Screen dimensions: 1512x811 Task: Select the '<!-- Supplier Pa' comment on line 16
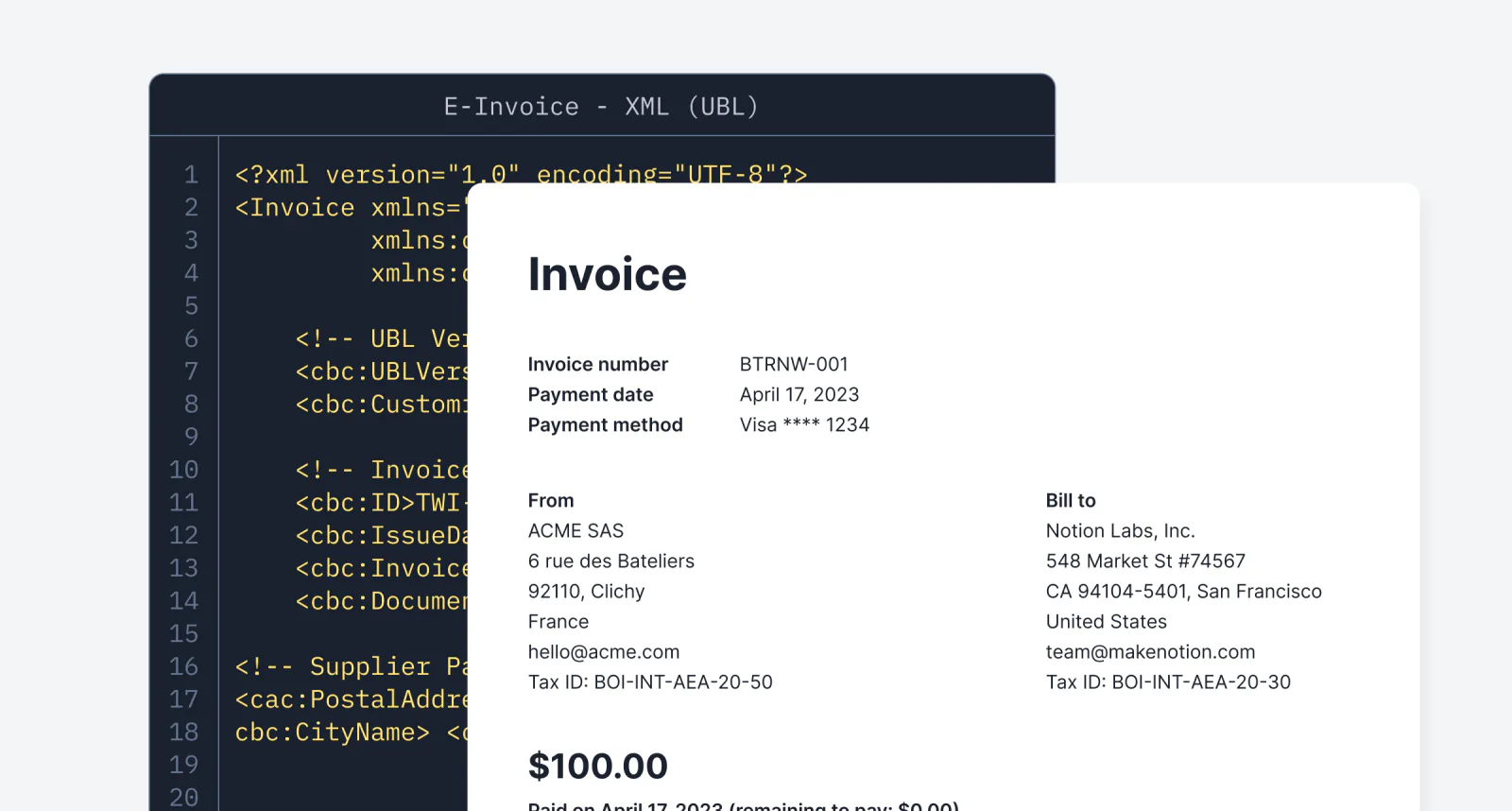tap(351, 666)
